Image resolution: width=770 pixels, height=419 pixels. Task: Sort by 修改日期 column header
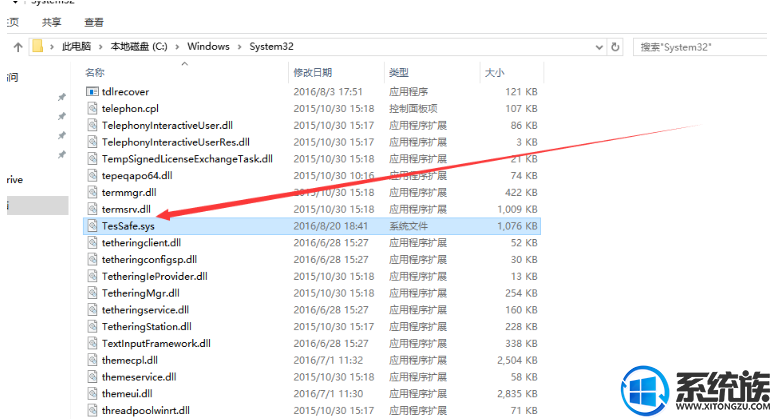point(313,73)
